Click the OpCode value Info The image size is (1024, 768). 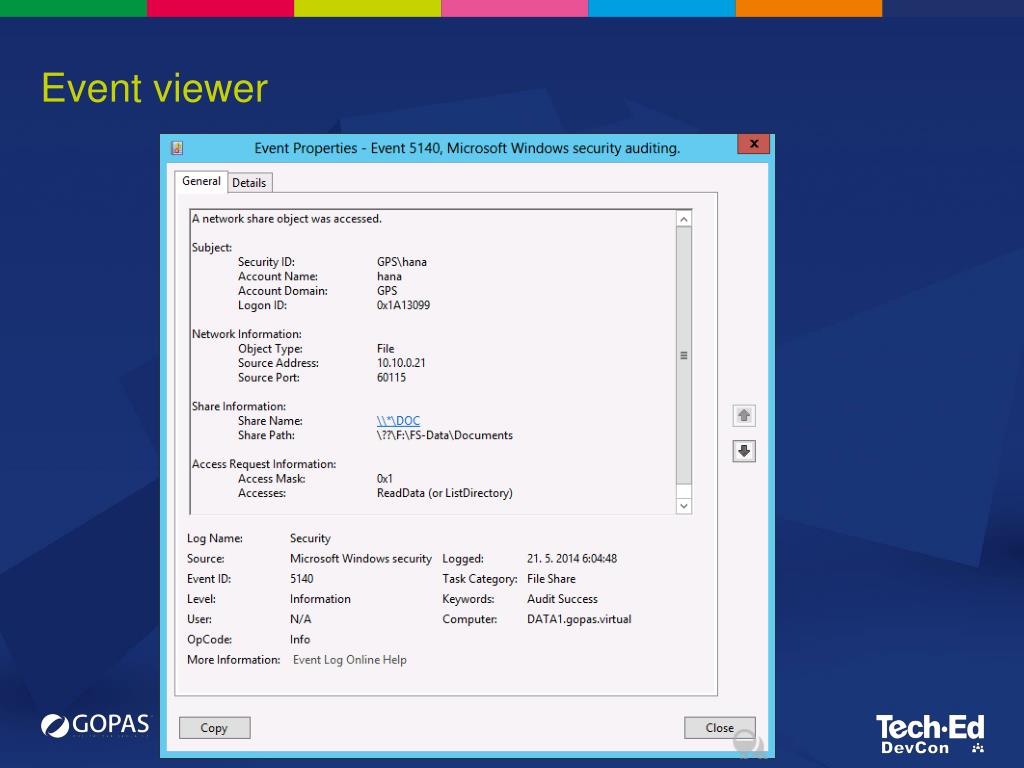point(300,639)
